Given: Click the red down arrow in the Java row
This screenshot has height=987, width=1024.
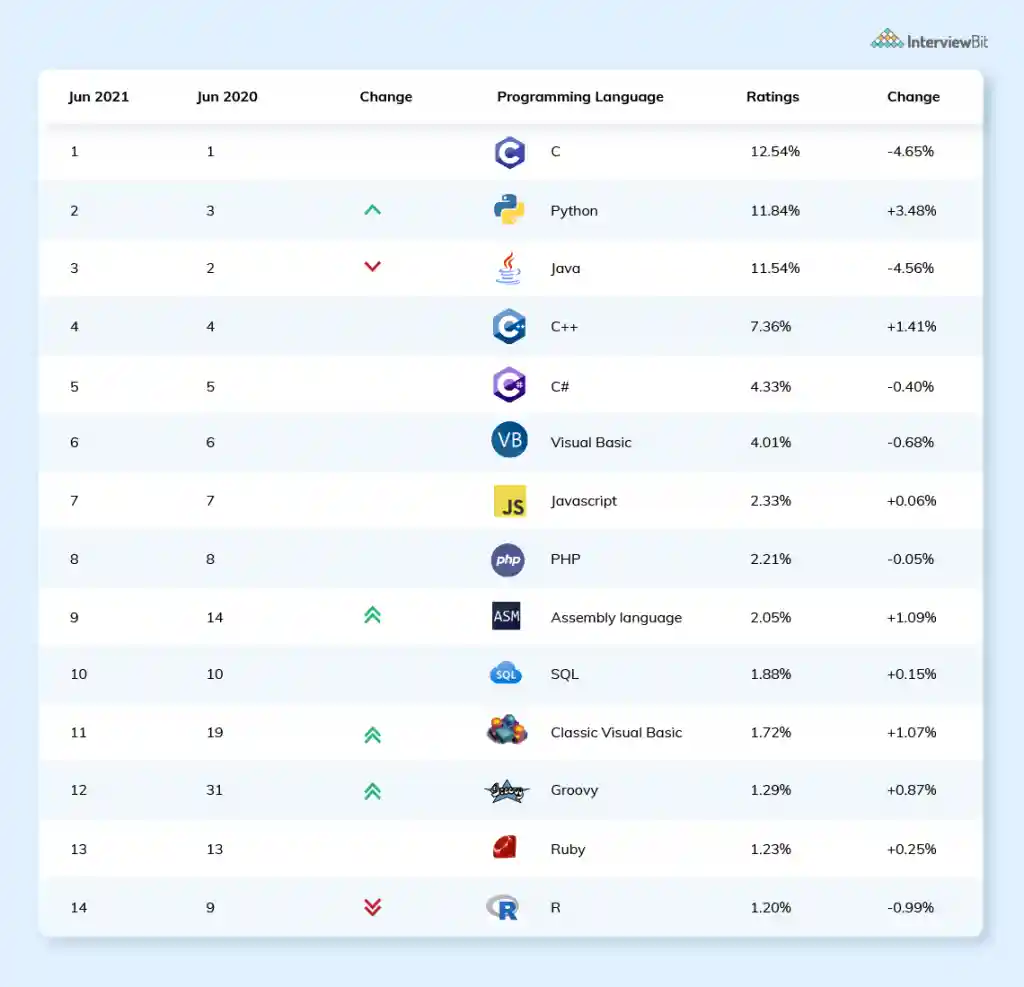Looking at the screenshot, I should point(372,267).
